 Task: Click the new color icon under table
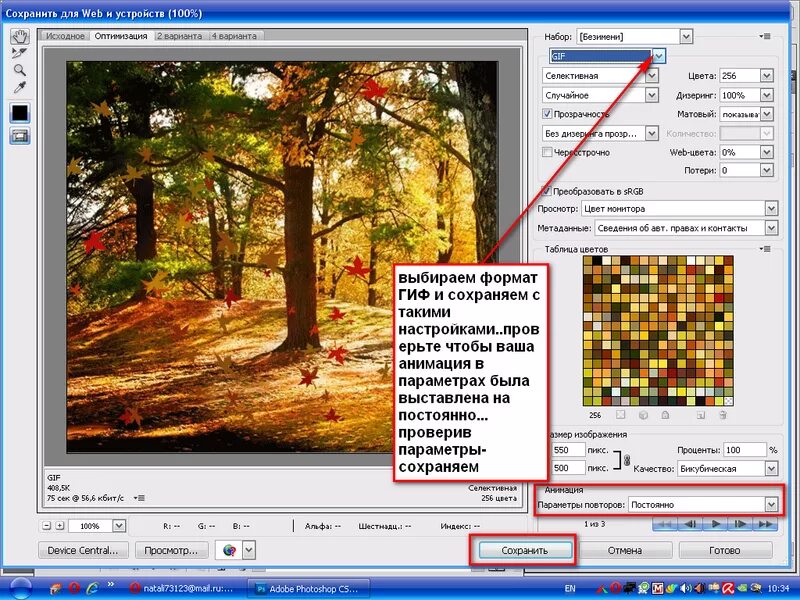(701, 415)
